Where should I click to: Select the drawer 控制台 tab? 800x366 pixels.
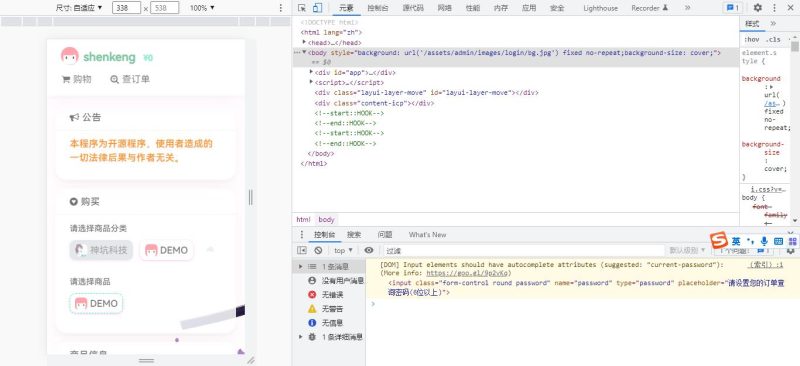pos(324,235)
